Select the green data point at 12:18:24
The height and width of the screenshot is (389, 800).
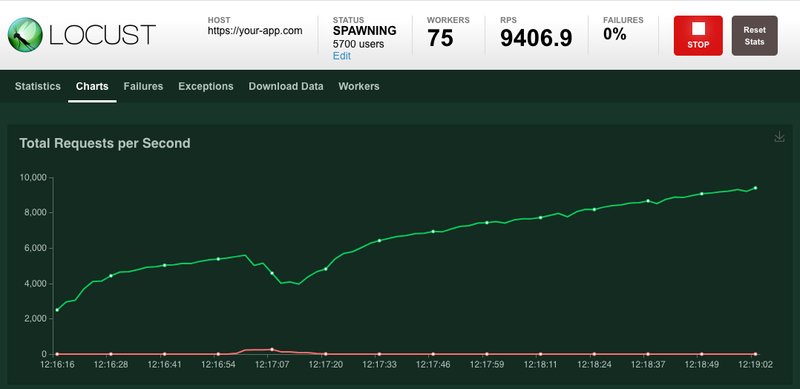[x=594, y=209]
